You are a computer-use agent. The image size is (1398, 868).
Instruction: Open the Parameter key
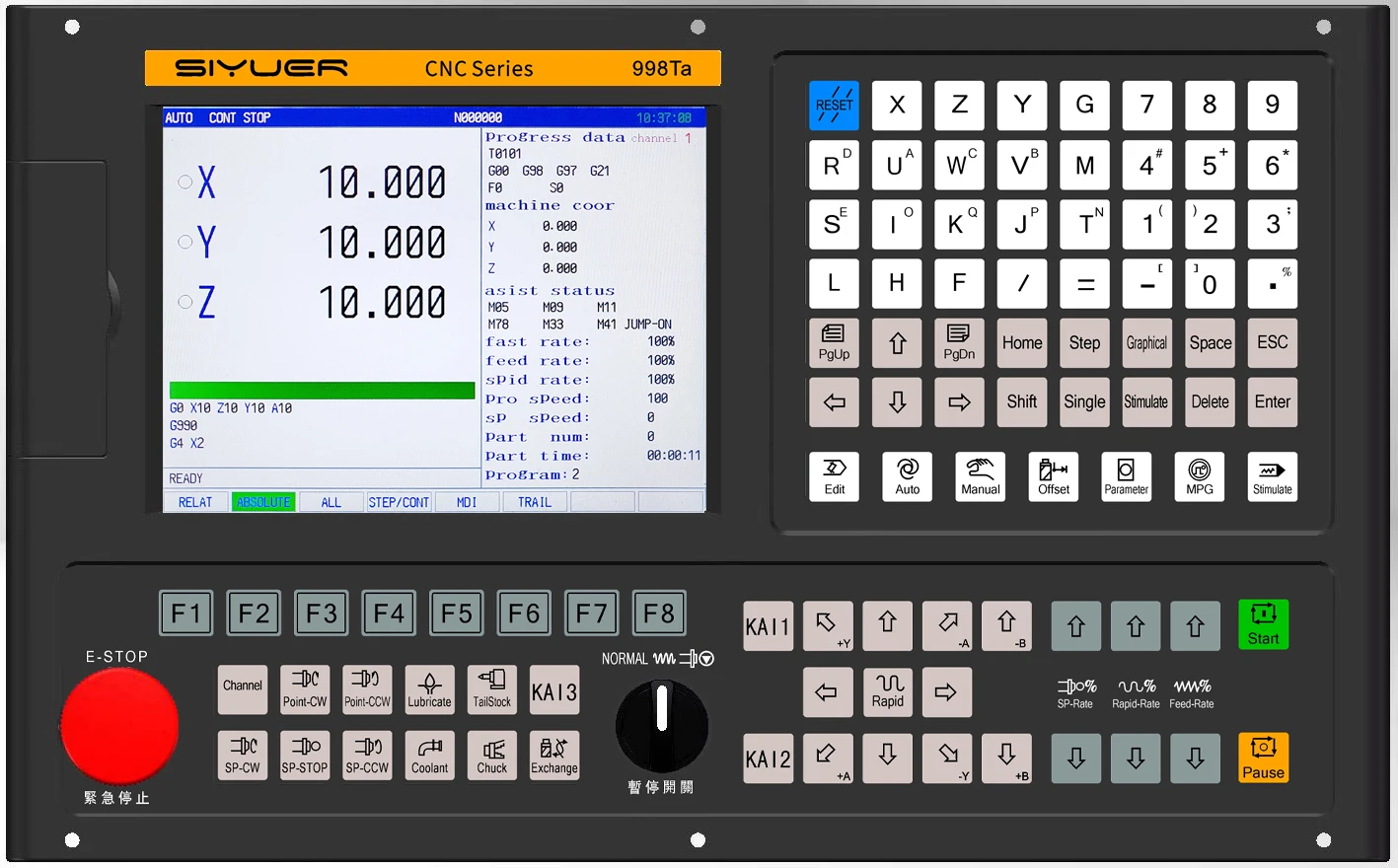1127,476
